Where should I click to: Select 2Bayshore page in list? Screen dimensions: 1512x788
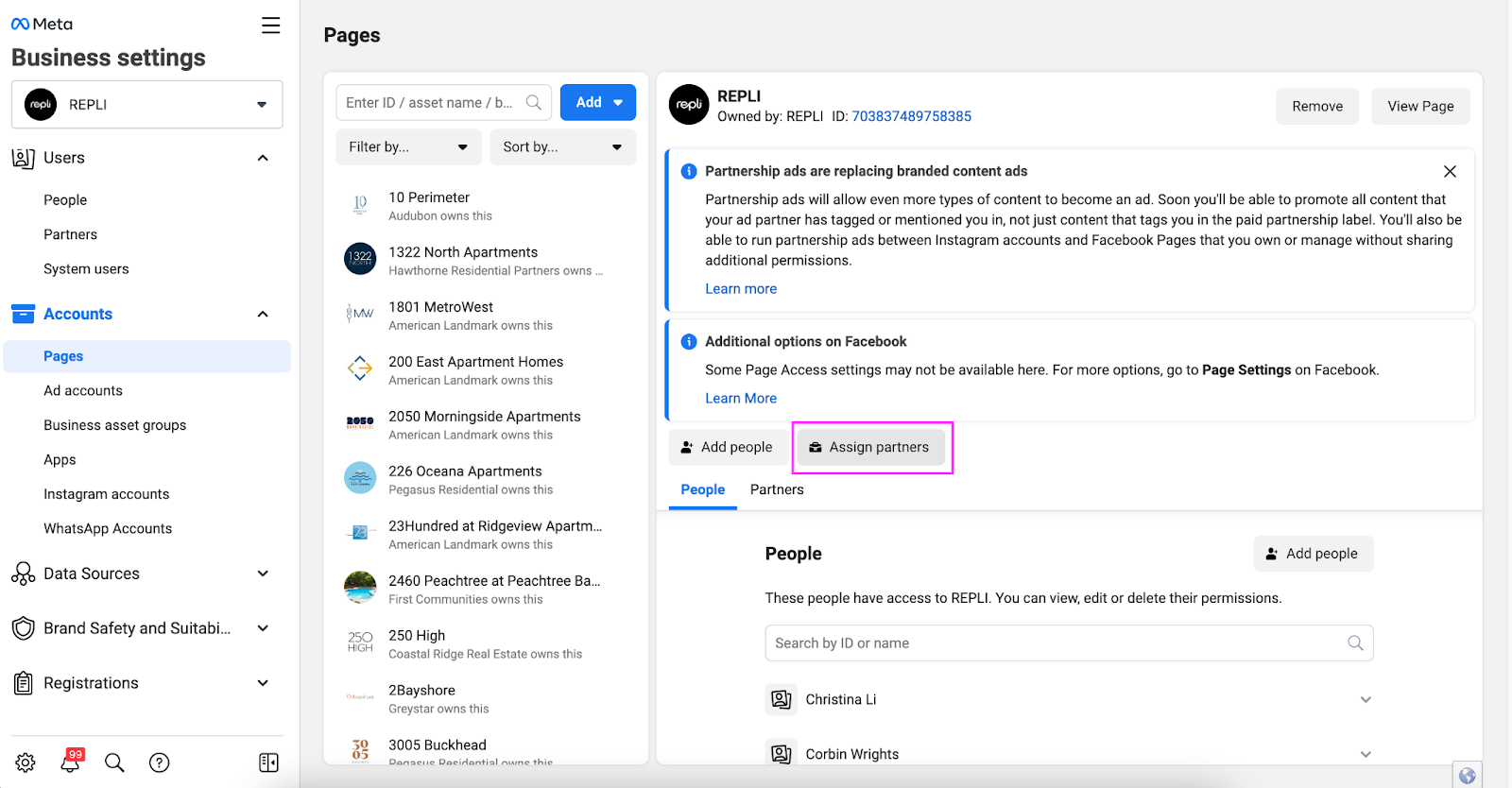click(486, 699)
